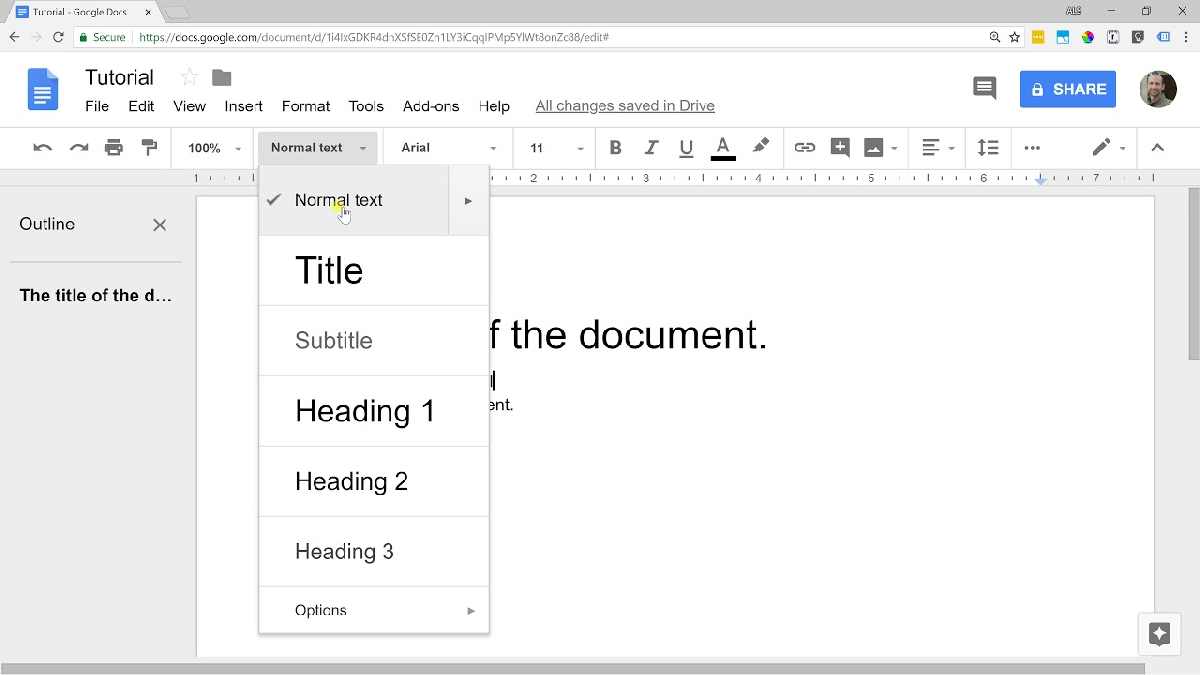This screenshot has height=675, width=1200.
Task: Apply the Heading 3 style
Action: (374, 552)
